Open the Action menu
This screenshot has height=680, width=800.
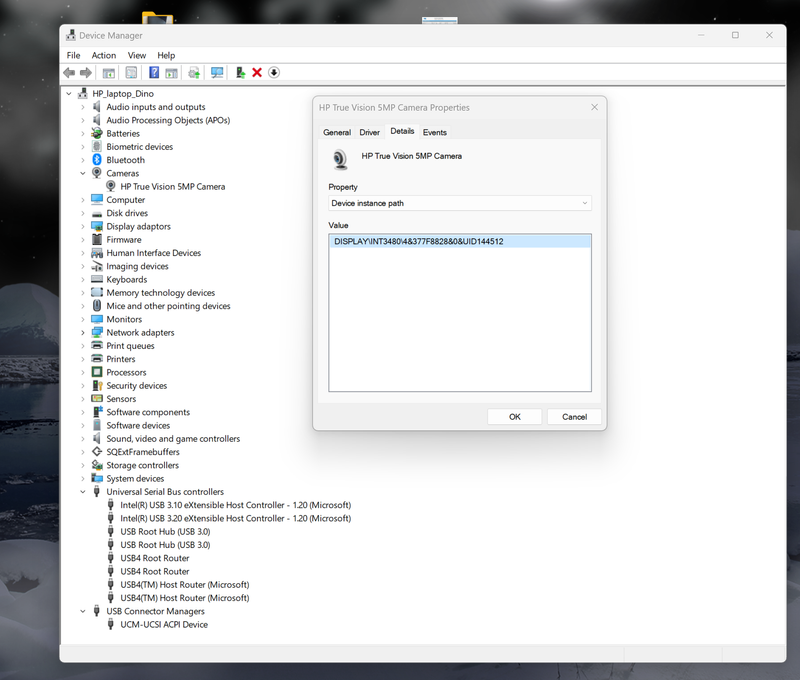(104, 55)
